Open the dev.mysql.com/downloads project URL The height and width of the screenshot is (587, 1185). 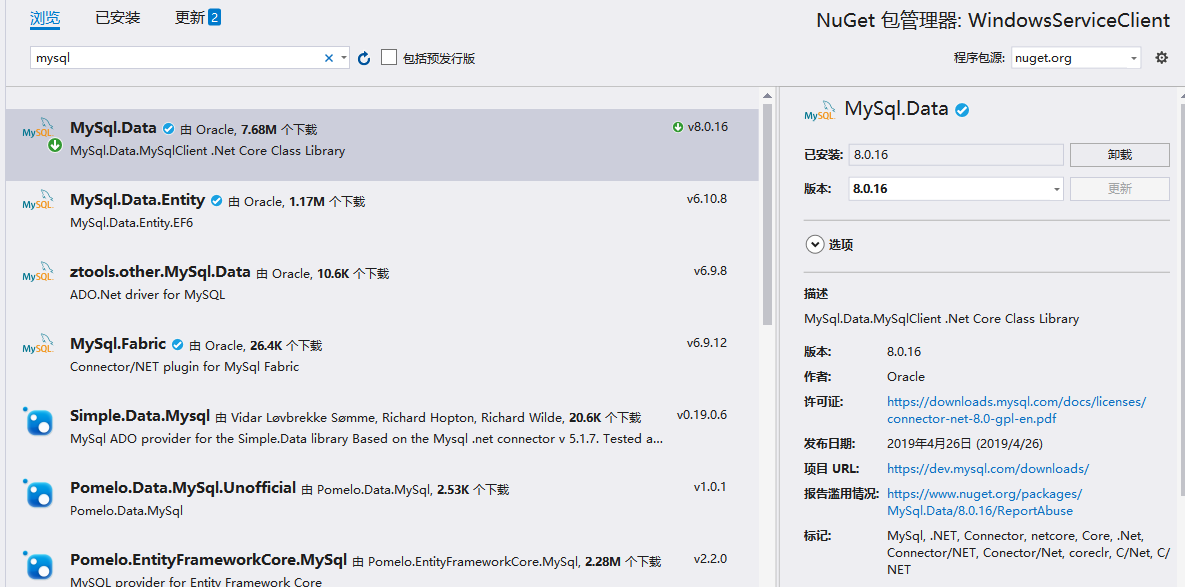(988, 468)
